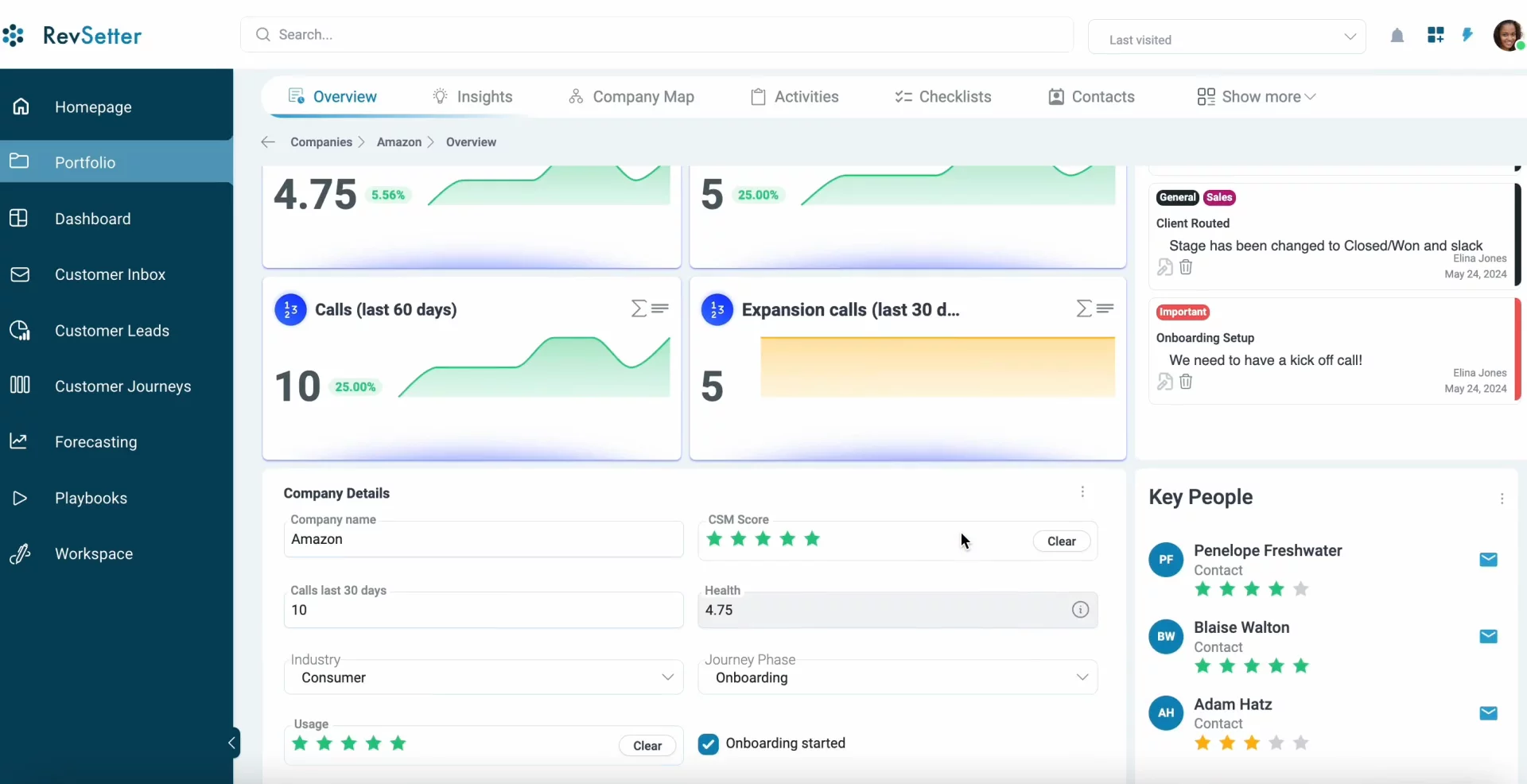Open Company Details three-dot menu
This screenshot has width=1527, height=784.
1082,492
